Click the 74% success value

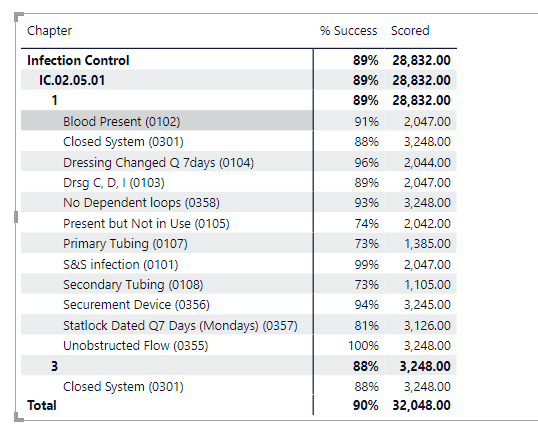(x=366, y=223)
